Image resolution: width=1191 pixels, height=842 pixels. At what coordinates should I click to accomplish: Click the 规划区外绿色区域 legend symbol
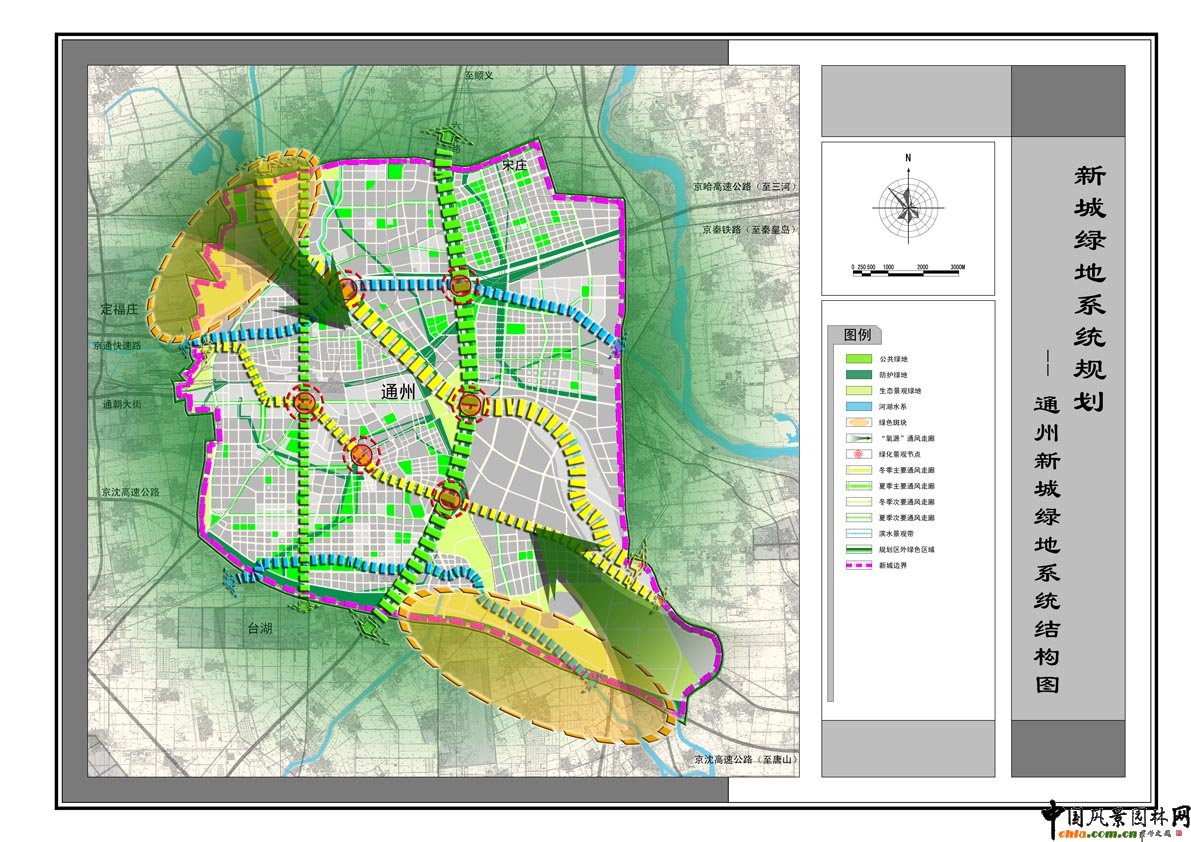pyautogui.click(x=860, y=550)
